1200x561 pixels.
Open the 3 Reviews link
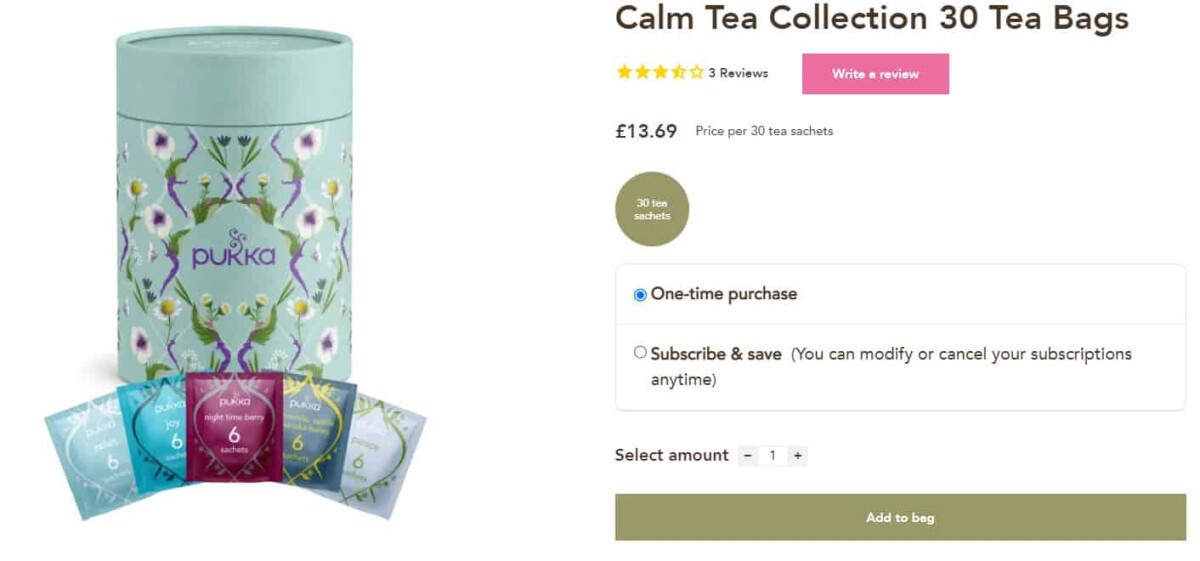tap(738, 73)
